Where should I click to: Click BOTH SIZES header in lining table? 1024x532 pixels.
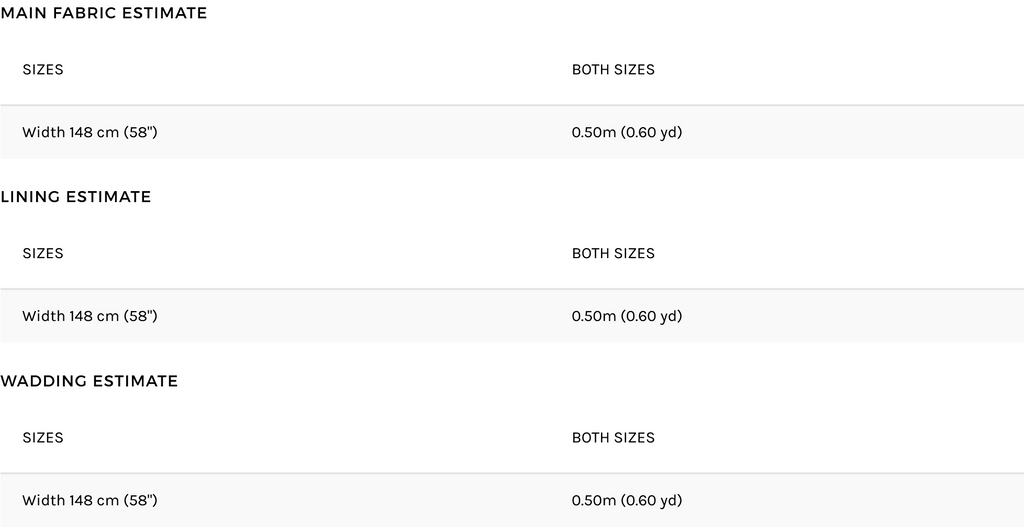[613, 254]
